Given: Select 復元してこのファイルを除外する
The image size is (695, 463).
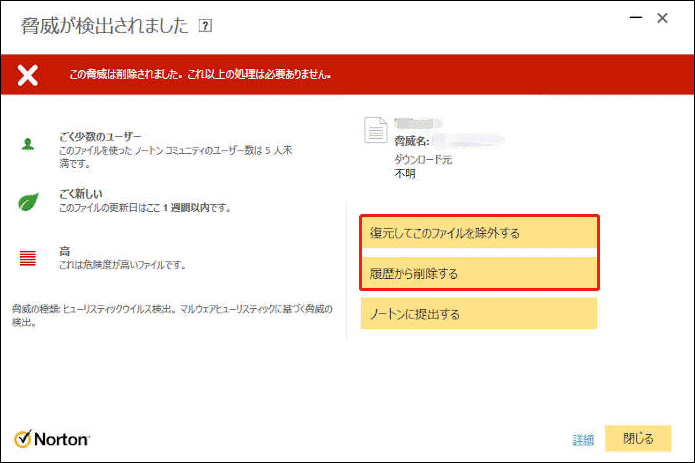Looking at the screenshot, I should (x=479, y=233).
